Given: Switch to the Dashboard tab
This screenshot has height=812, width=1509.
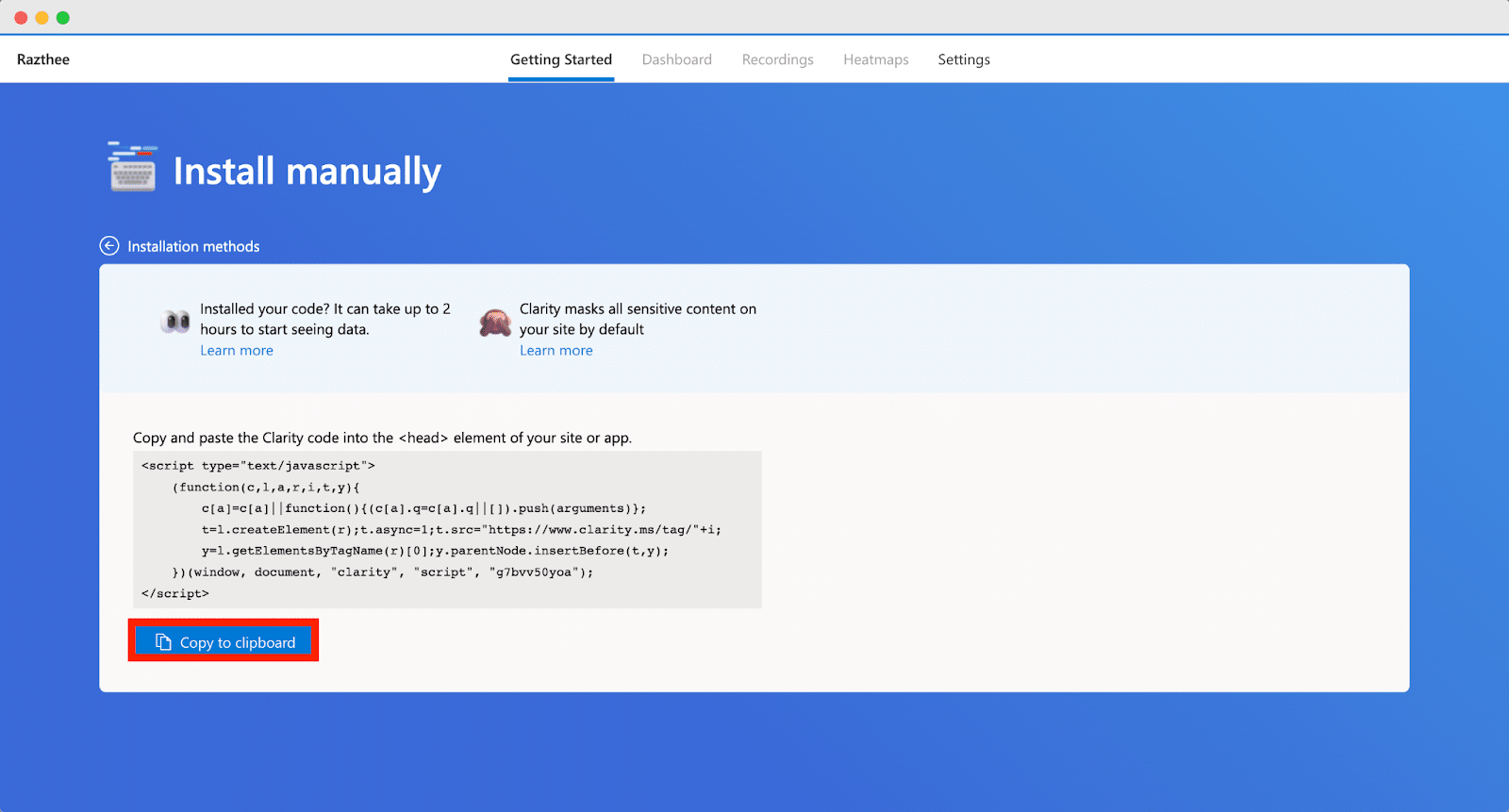Looking at the screenshot, I should [x=677, y=59].
